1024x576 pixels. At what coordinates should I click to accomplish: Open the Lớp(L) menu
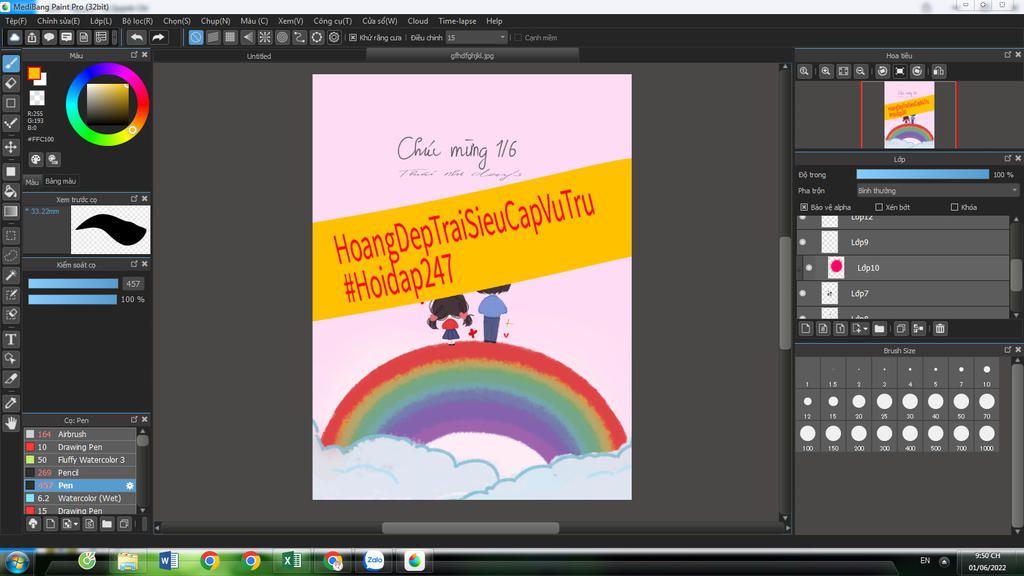pos(101,21)
